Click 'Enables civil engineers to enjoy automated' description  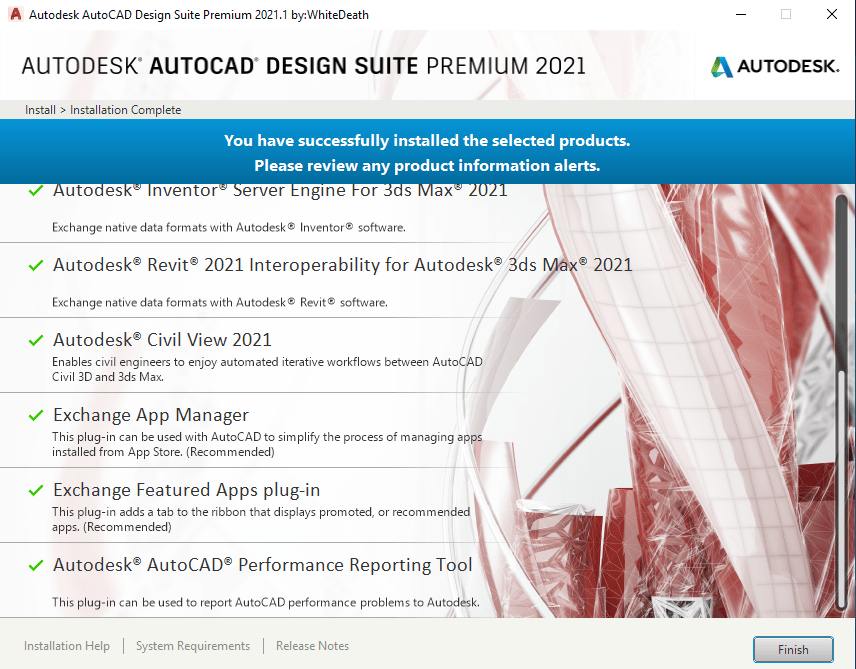[267, 369]
